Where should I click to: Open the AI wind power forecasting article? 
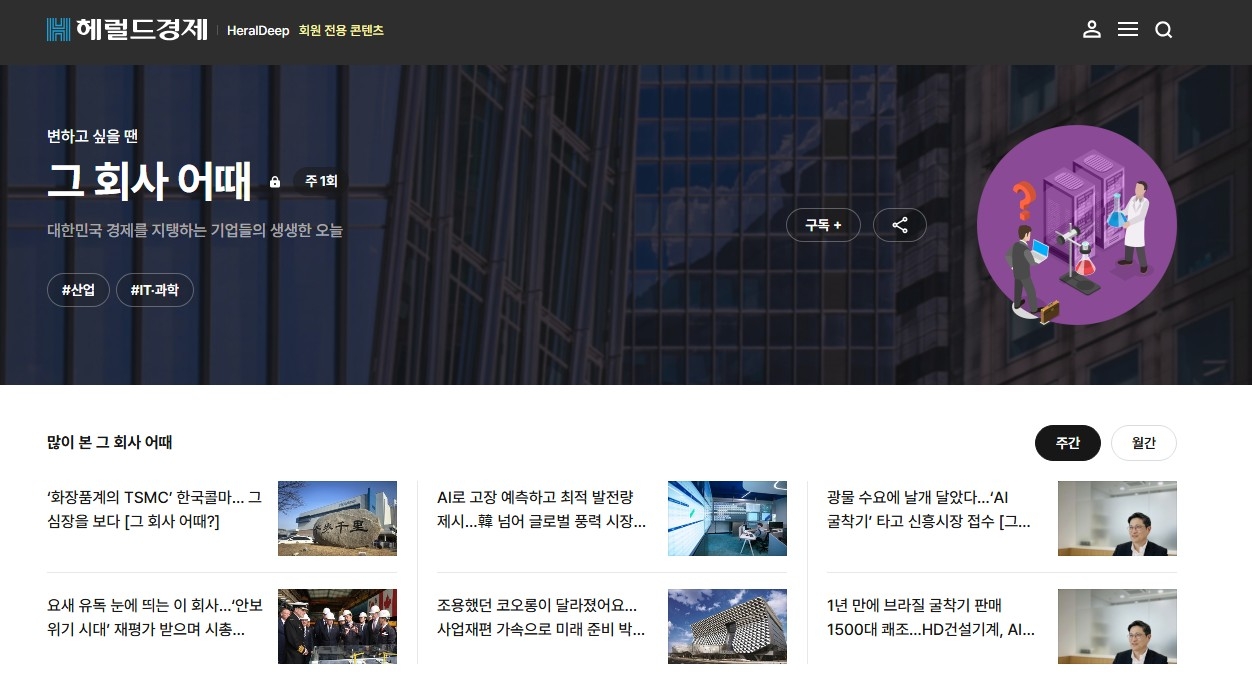pyautogui.click(x=542, y=509)
